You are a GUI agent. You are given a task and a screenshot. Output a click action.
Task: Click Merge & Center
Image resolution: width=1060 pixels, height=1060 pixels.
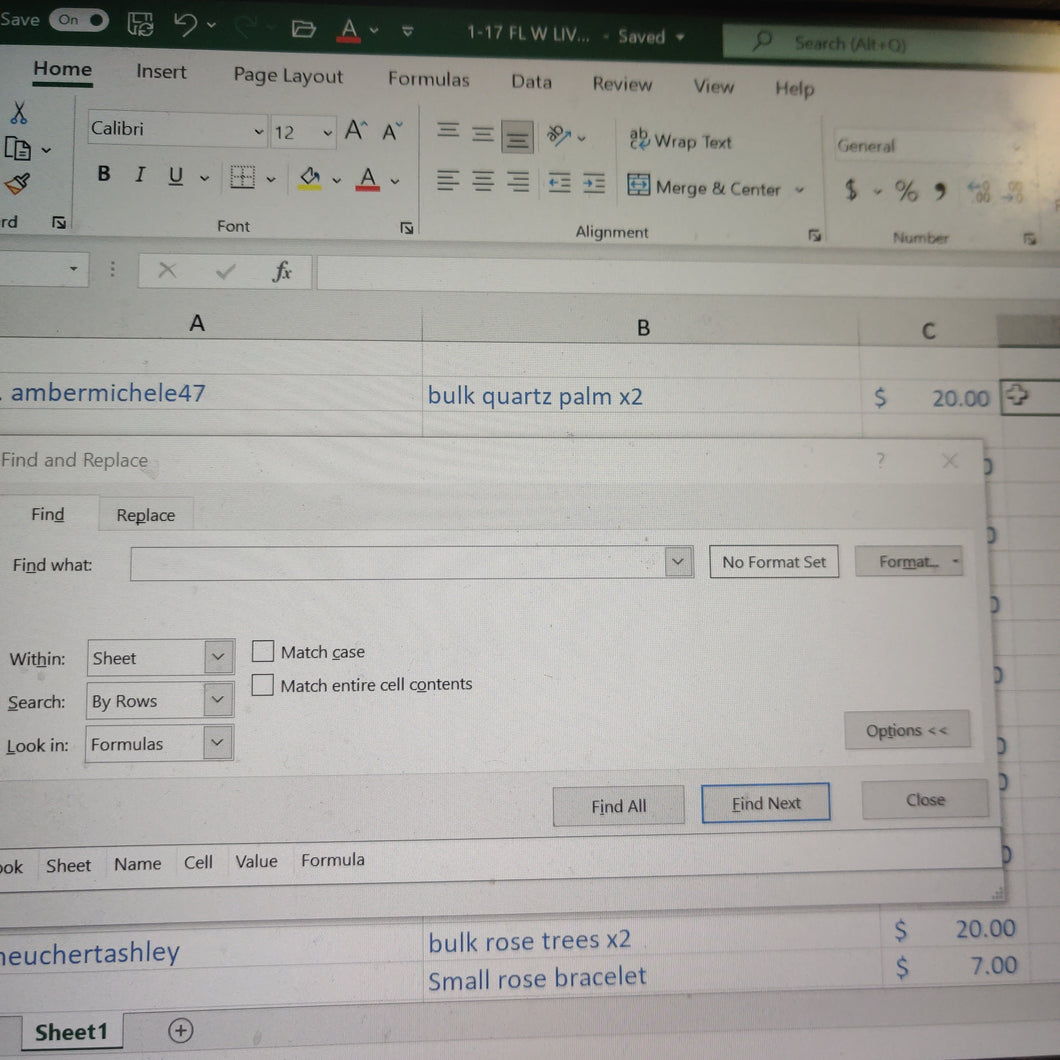704,187
